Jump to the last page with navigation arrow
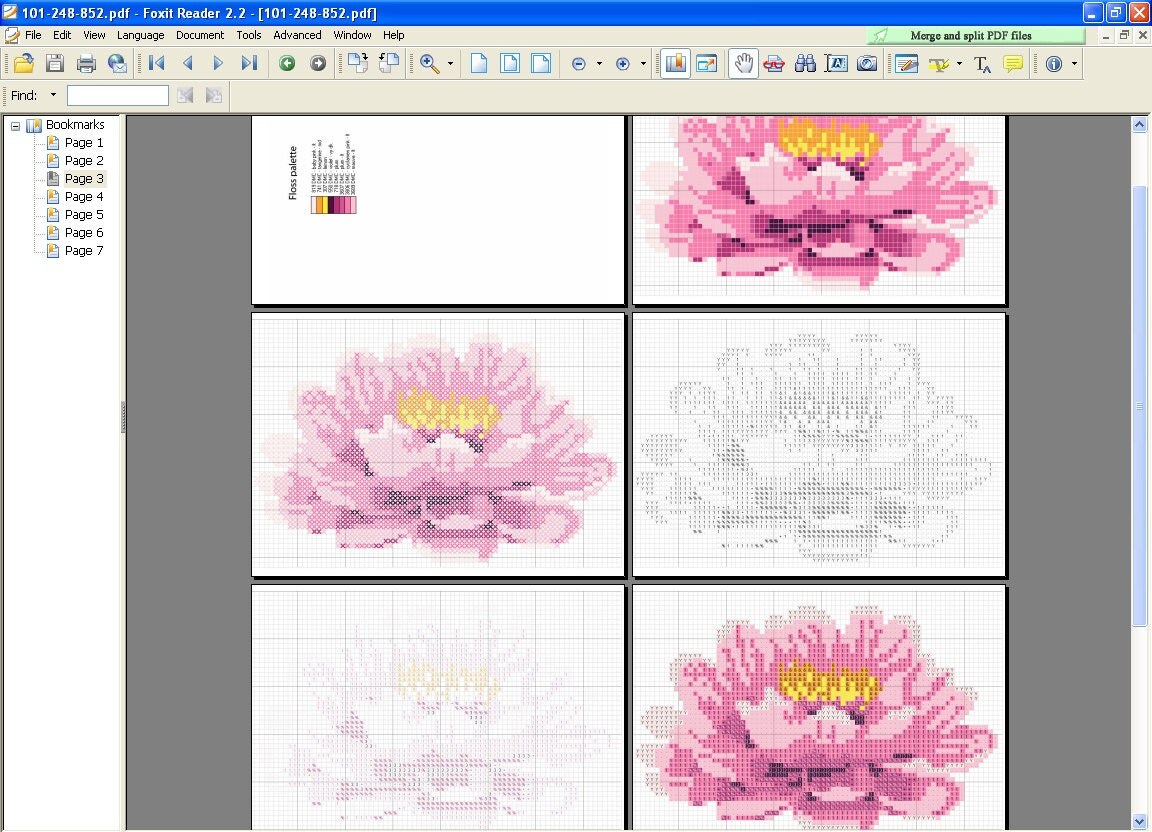Viewport: 1152px width, 832px height. click(x=248, y=63)
